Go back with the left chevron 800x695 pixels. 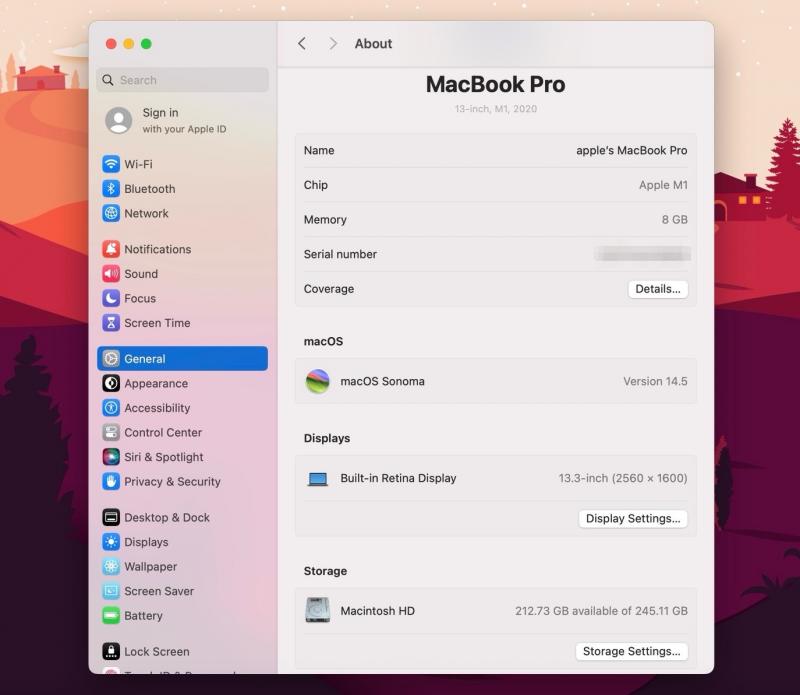coord(302,44)
